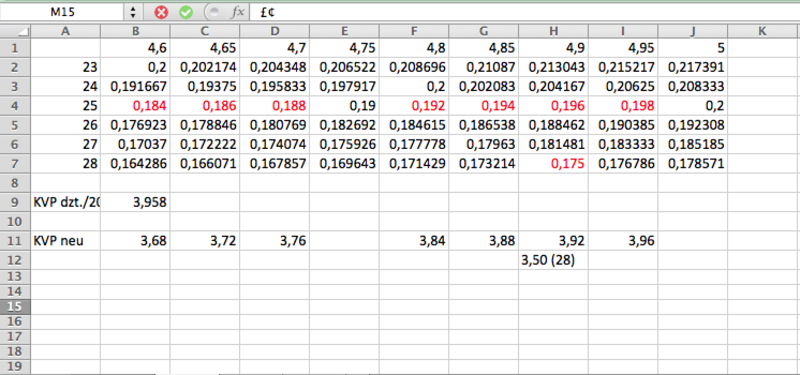The height and width of the screenshot is (375, 800).
Task: Open the Name Box stepper dropdown
Action: click(x=133, y=12)
